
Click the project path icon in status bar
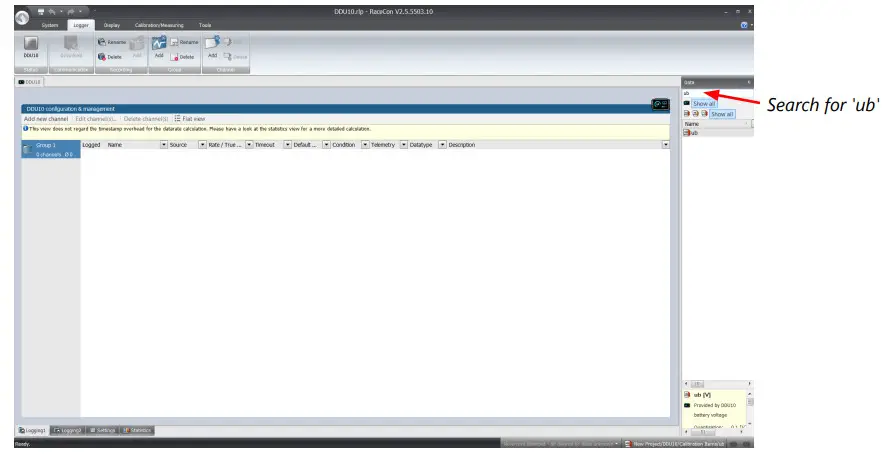point(627,444)
